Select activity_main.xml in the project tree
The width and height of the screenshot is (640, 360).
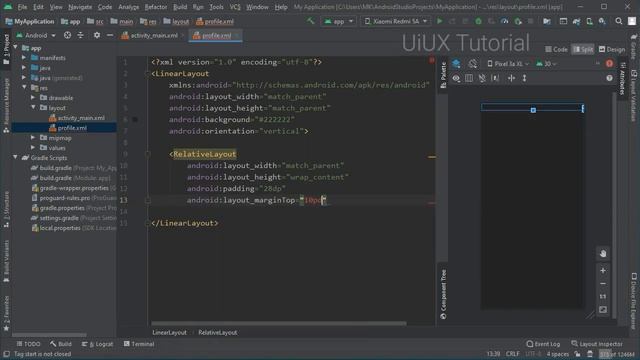tap(76, 118)
